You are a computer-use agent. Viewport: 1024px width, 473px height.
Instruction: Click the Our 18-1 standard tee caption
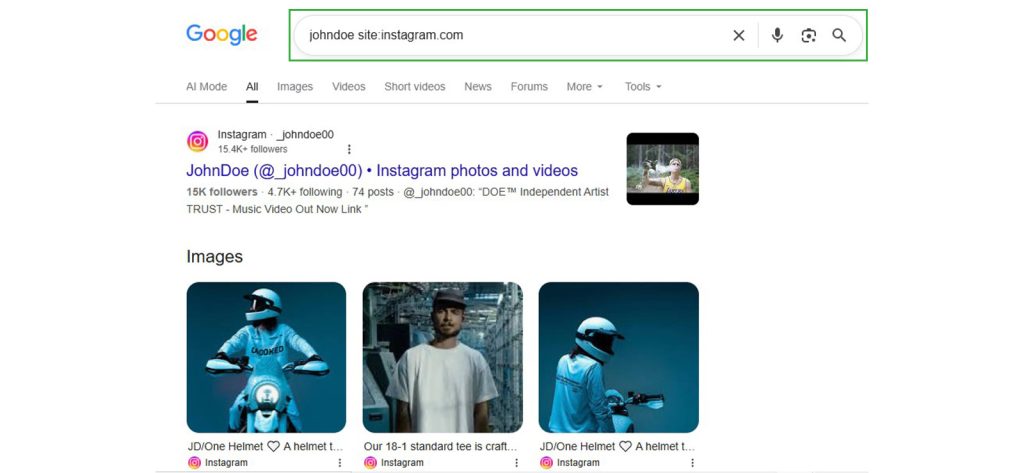(441, 447)
